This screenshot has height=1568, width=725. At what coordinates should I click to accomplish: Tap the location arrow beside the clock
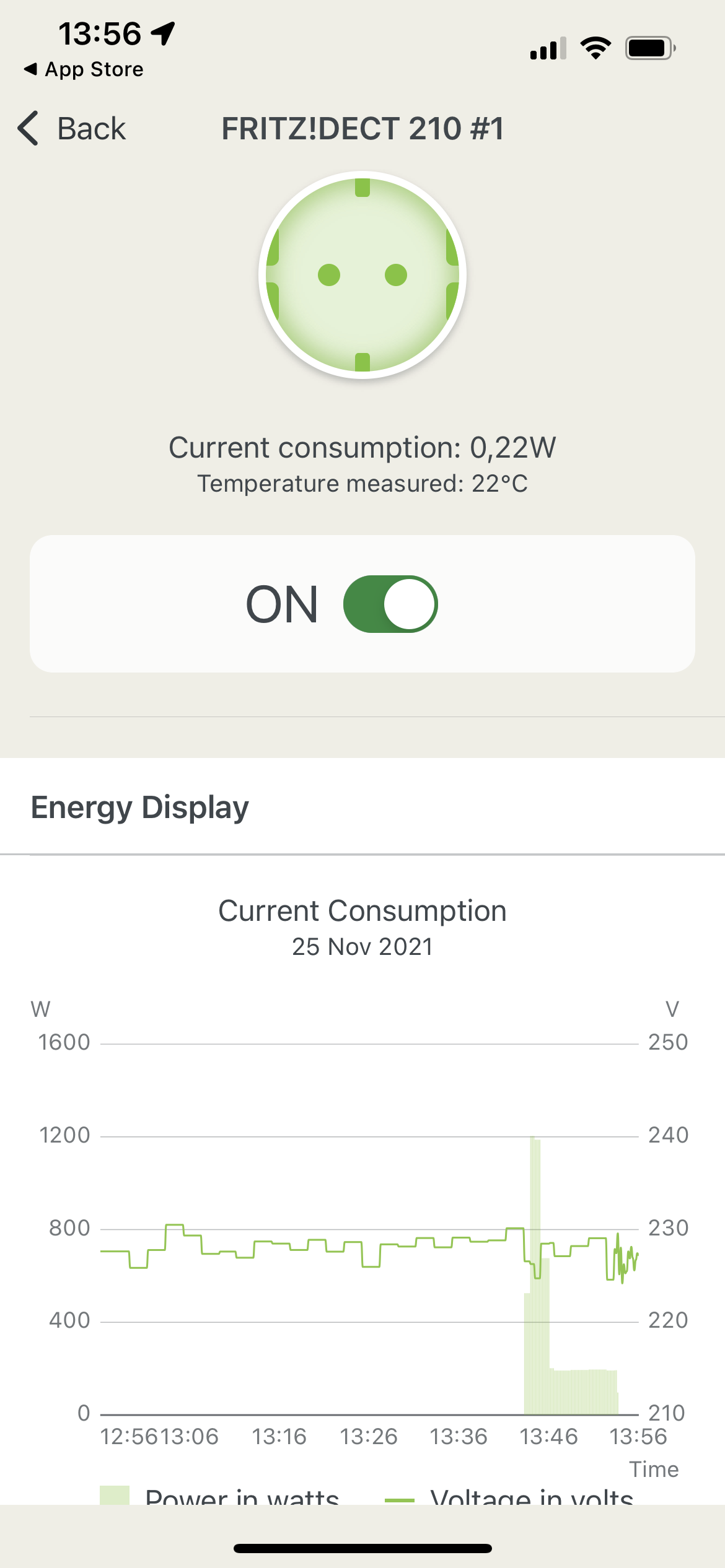coord(164,33)
